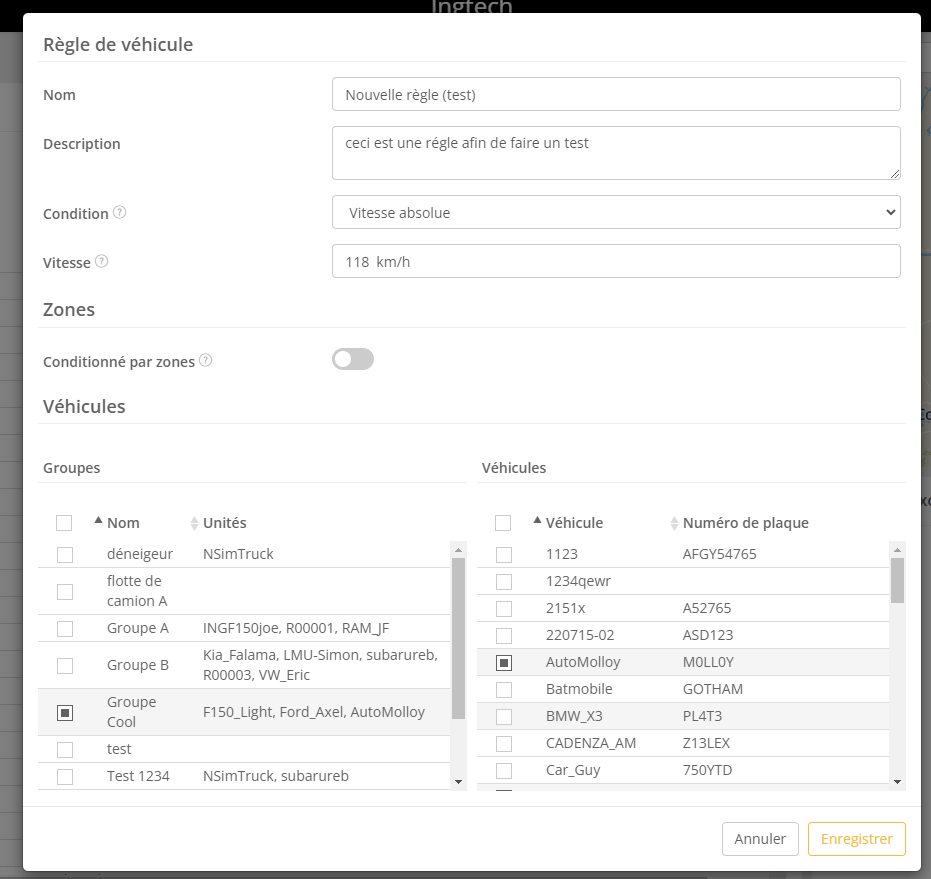Click Enregistrer to save the rule
The image size is (931, 879).
[x=856, y=839]
